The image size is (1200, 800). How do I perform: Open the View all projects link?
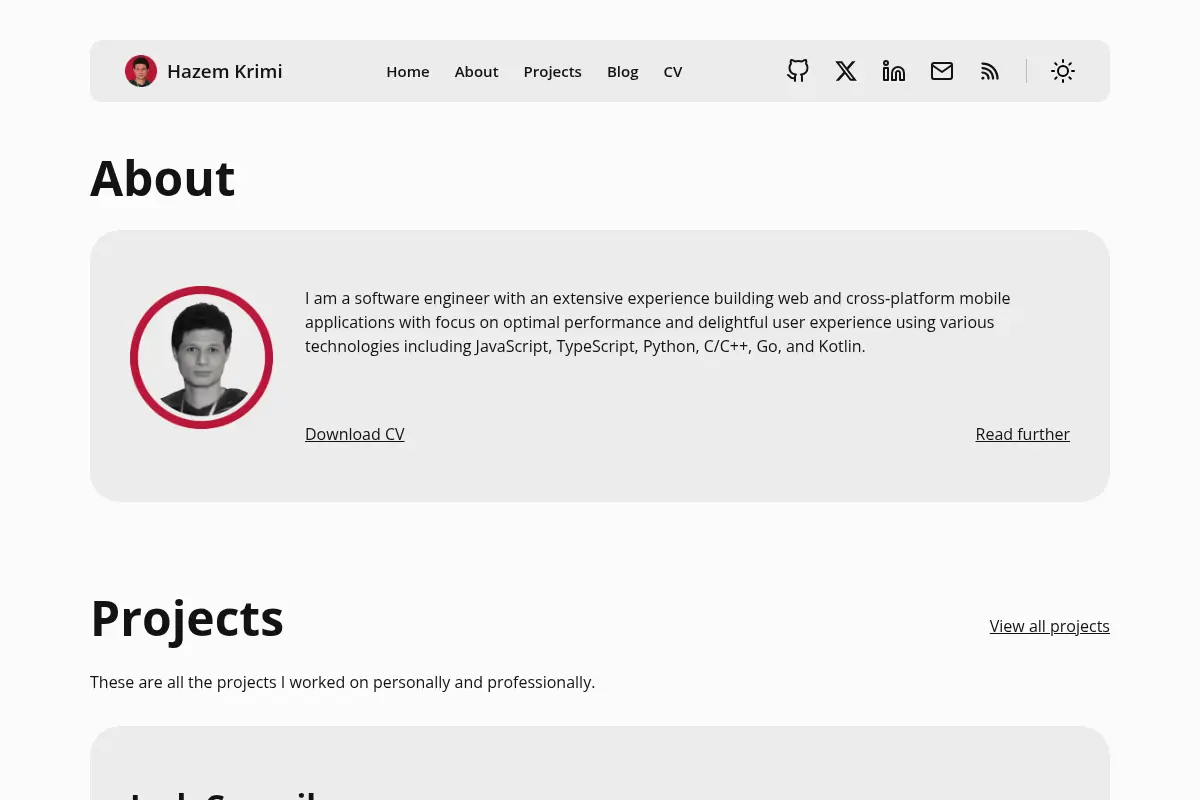1050,626
